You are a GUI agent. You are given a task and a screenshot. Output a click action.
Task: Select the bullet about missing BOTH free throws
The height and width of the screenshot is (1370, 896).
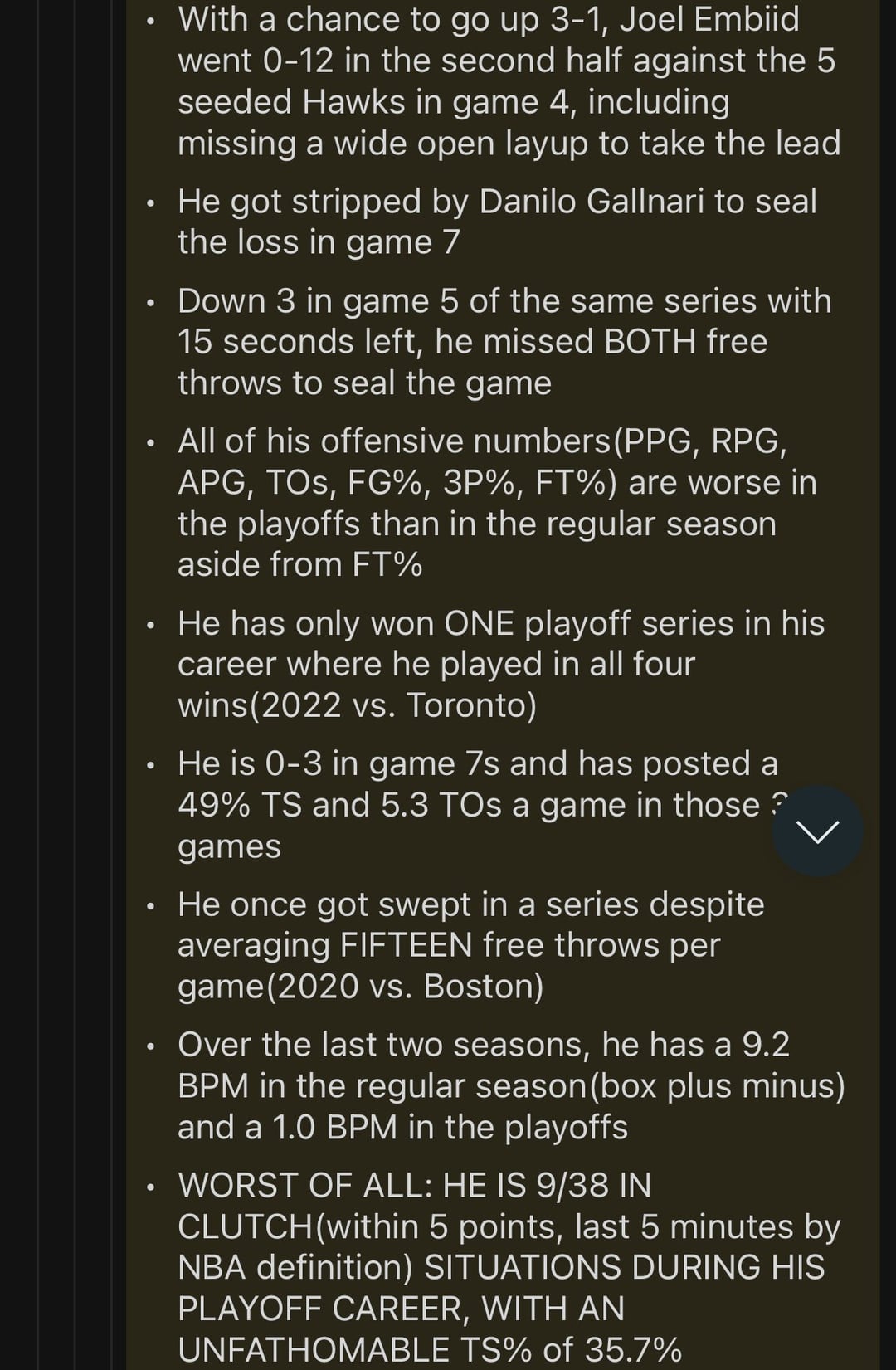[504, 342]
